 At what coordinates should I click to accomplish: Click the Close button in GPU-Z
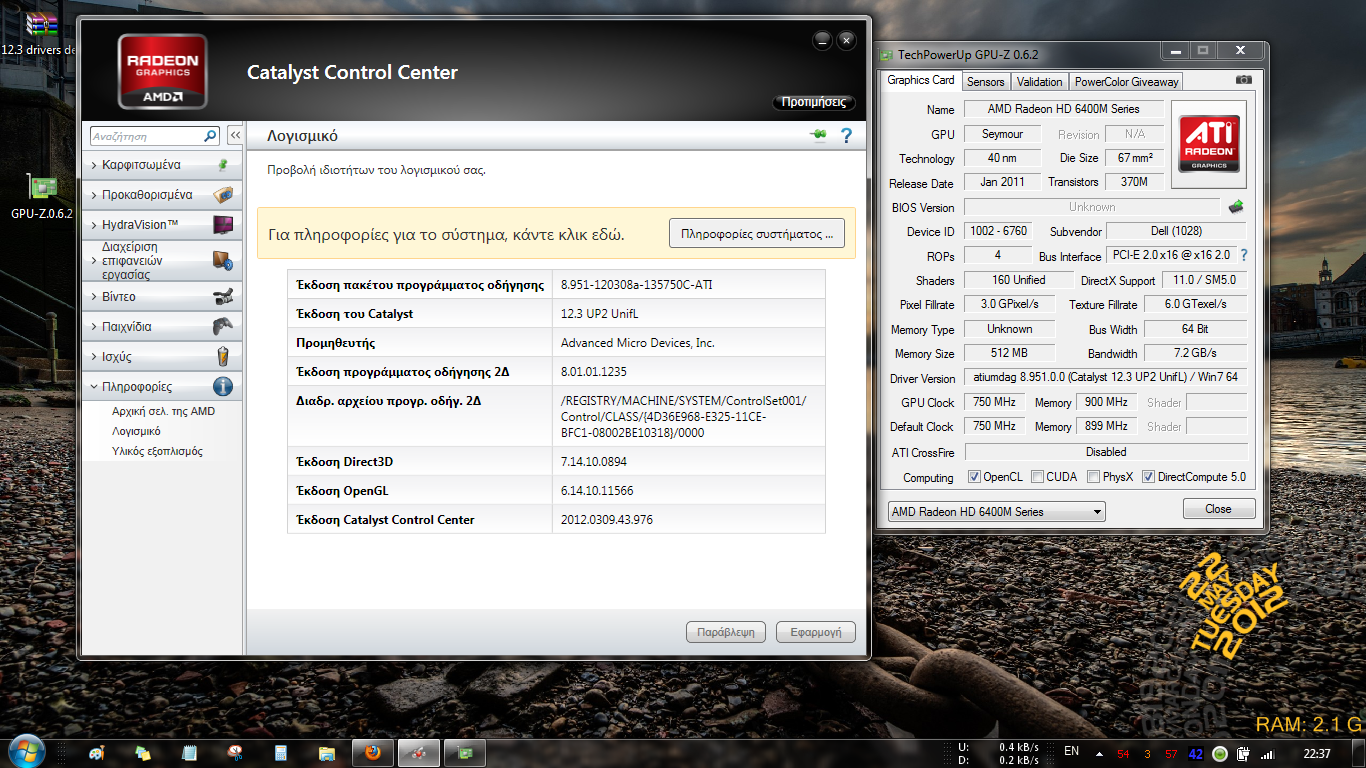tap(1218, 509)
